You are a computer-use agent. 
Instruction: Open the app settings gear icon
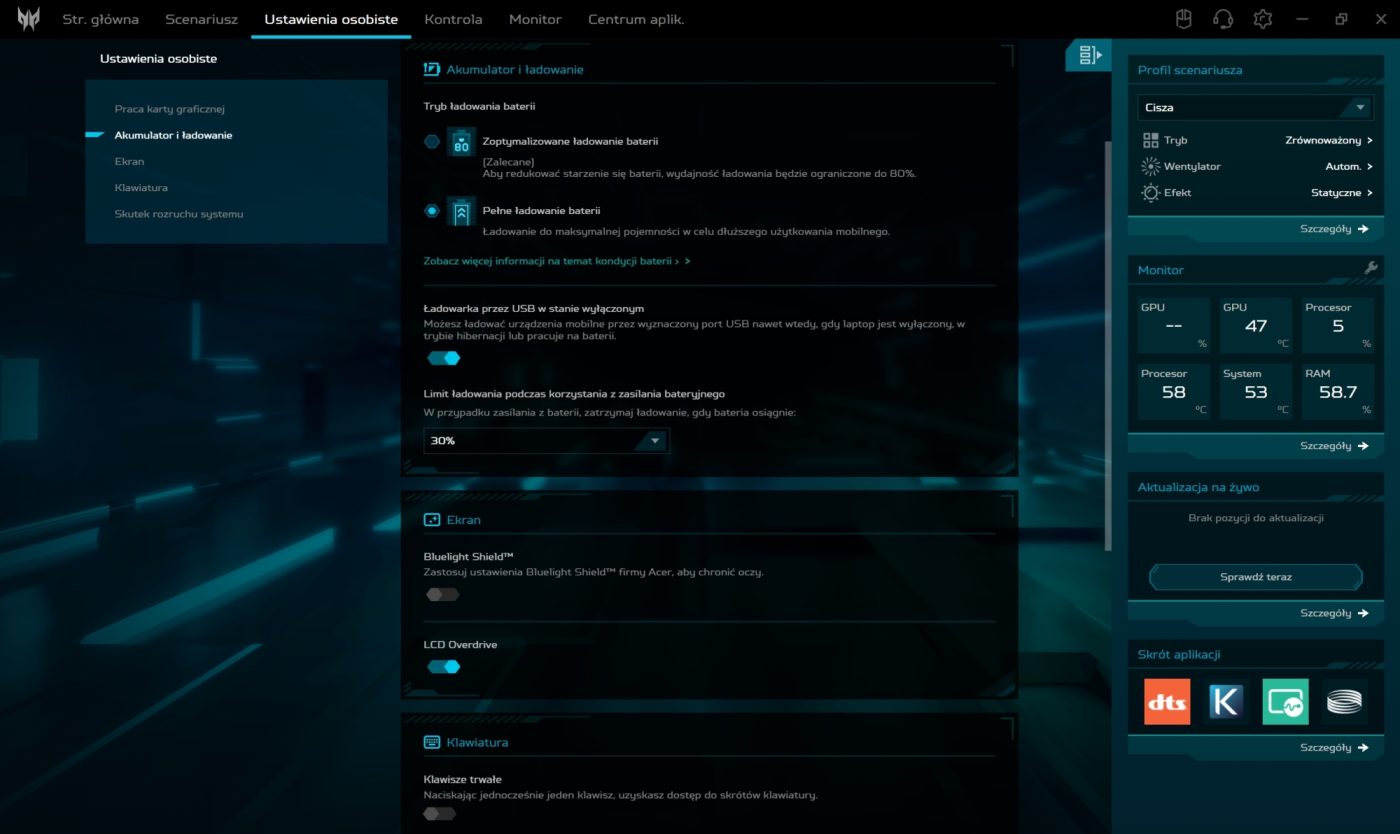(x=1263, y=19)
